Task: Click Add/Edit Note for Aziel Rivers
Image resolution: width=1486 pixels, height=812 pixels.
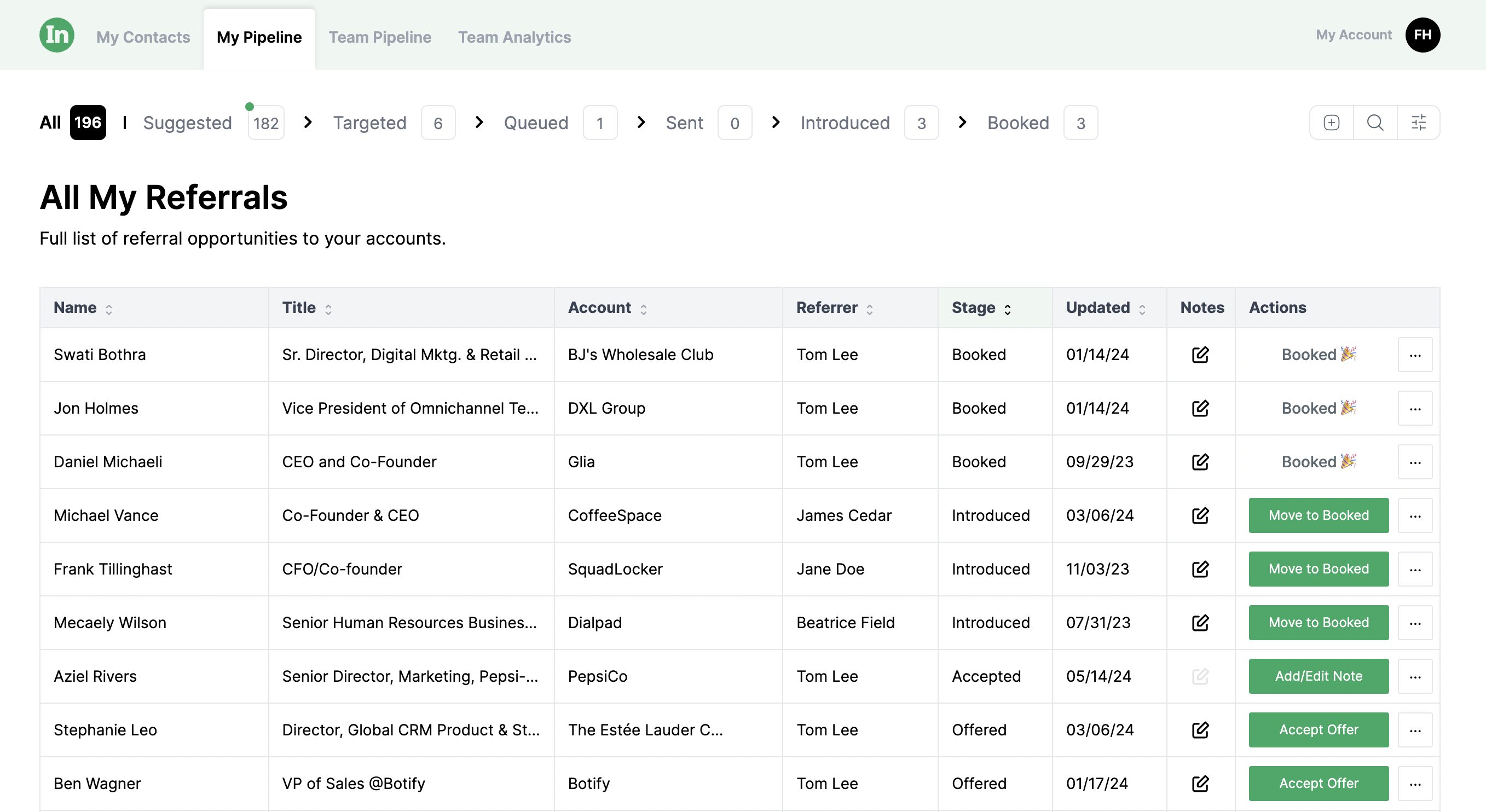Action: tap(1318, 676)
